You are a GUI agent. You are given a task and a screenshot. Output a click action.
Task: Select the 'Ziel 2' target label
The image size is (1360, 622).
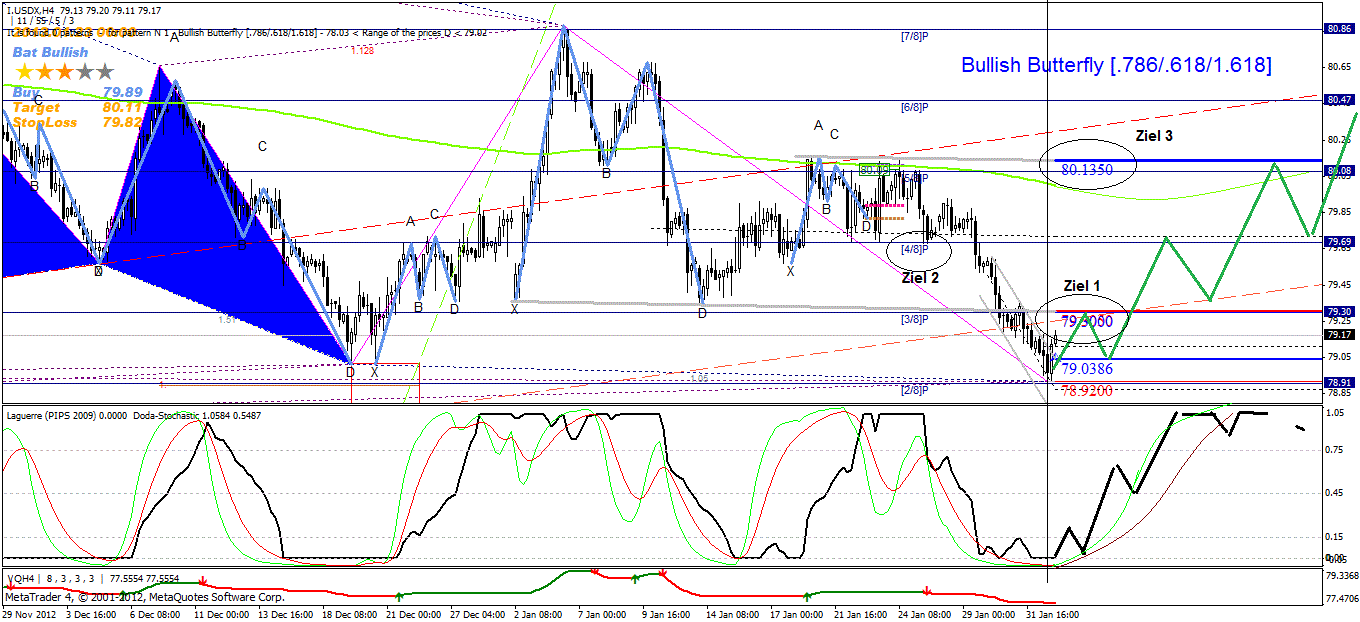click(x=921, y=278)
